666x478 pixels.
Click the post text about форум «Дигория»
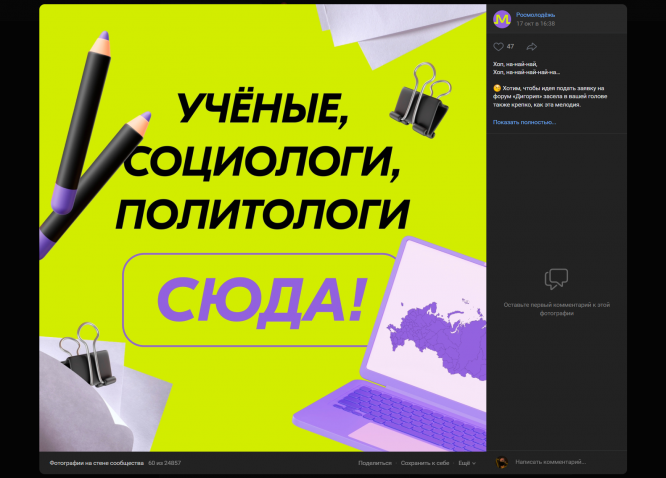pos(550,96)
